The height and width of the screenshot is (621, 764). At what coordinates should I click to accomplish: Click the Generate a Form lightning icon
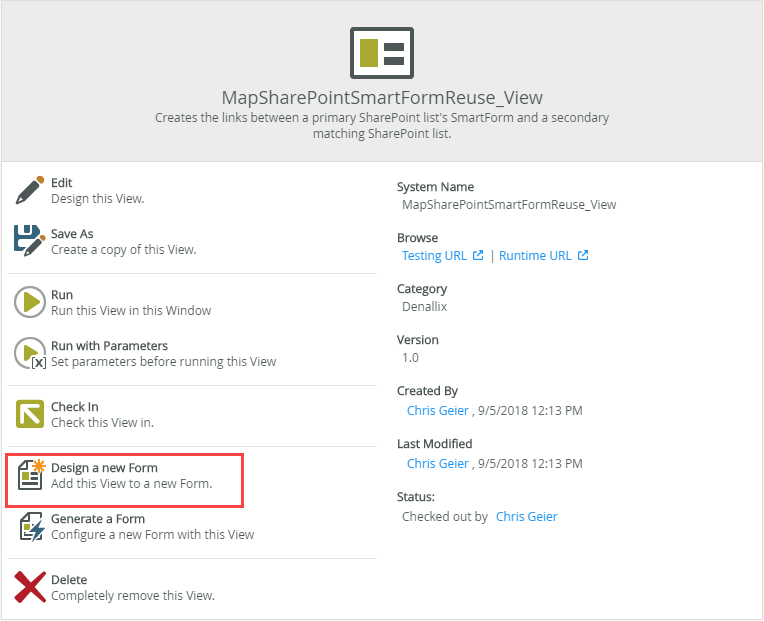click(30, 526)
